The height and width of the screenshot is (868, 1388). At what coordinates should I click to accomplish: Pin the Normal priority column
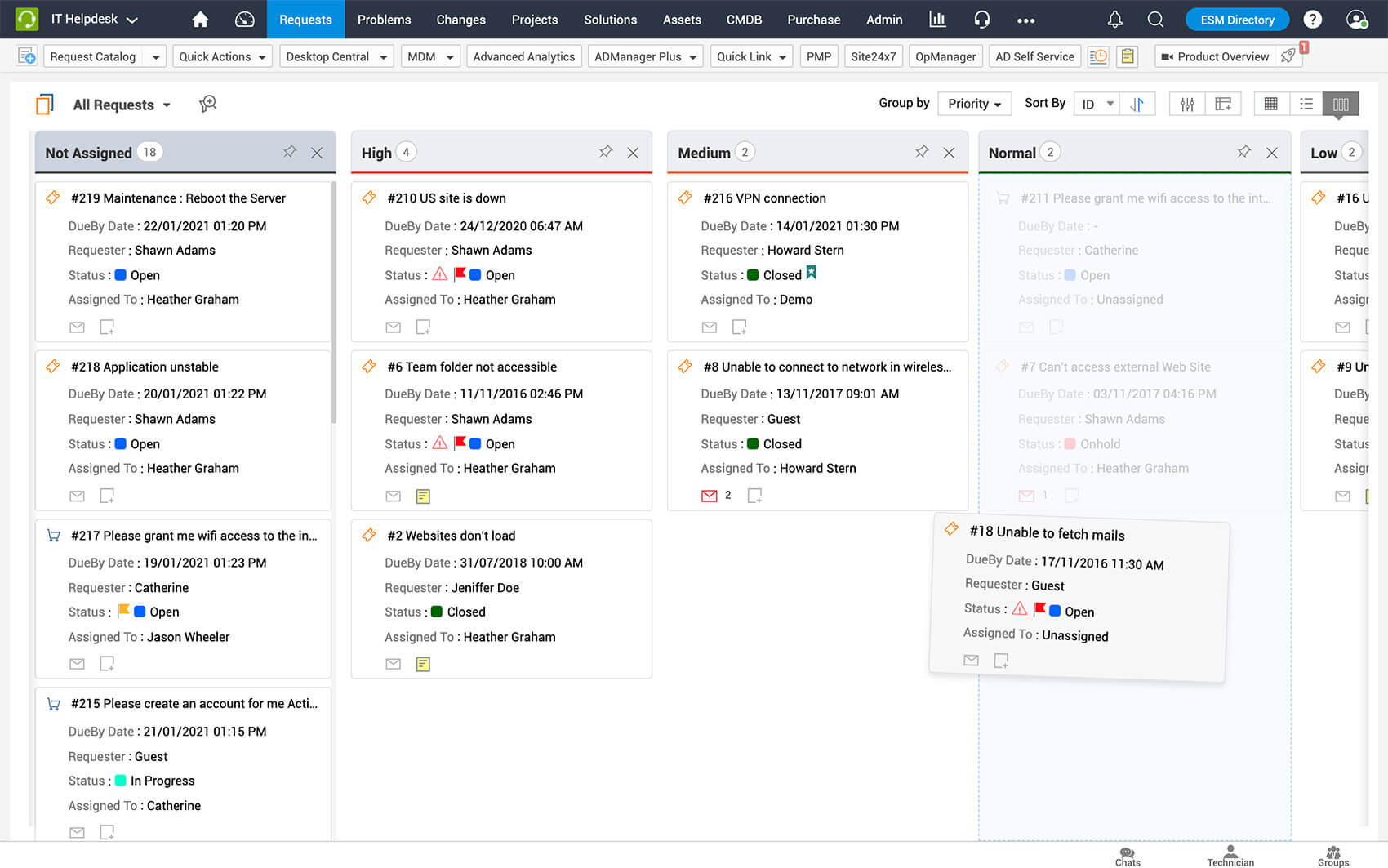(x=1243, y=152)
